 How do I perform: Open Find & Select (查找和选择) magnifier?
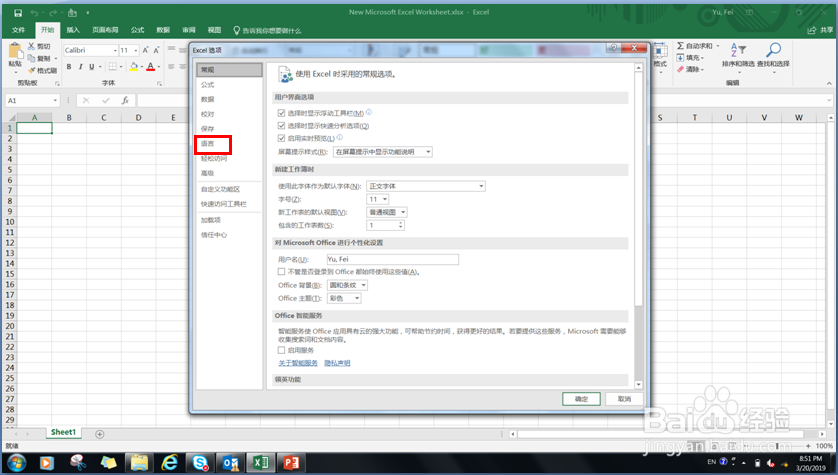pyautogui.click(x=773, y=50)
